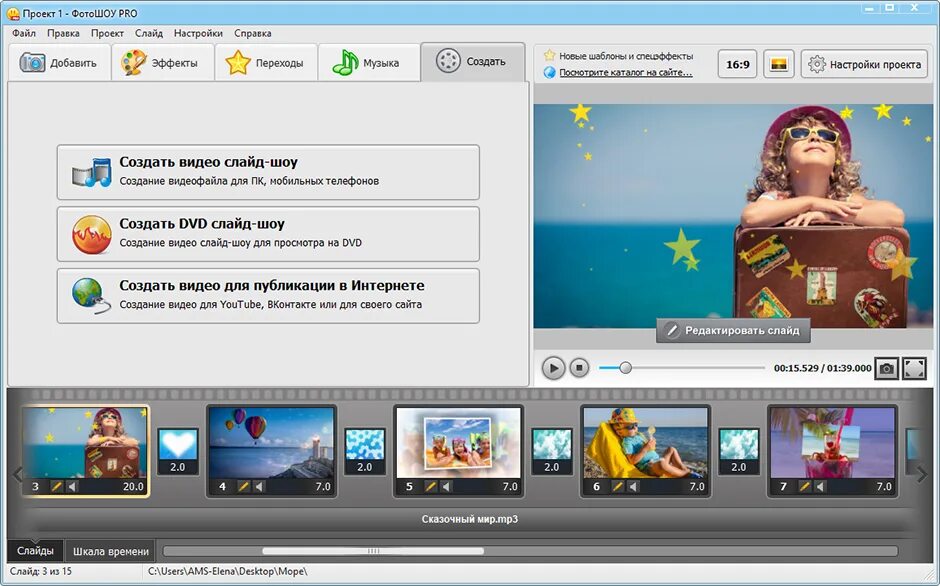Click slide 3 duration 20.0
This screenshot has width=940, height=586.
pos(133,486)
